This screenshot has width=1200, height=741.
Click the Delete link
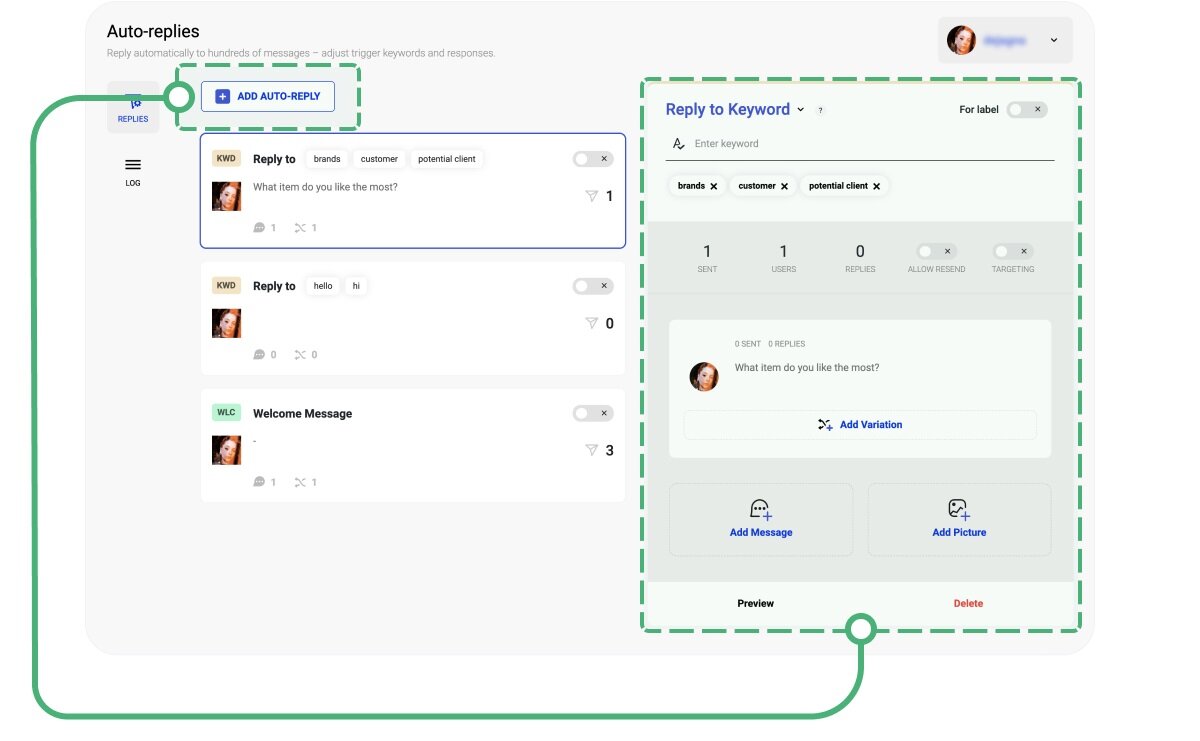968,603
